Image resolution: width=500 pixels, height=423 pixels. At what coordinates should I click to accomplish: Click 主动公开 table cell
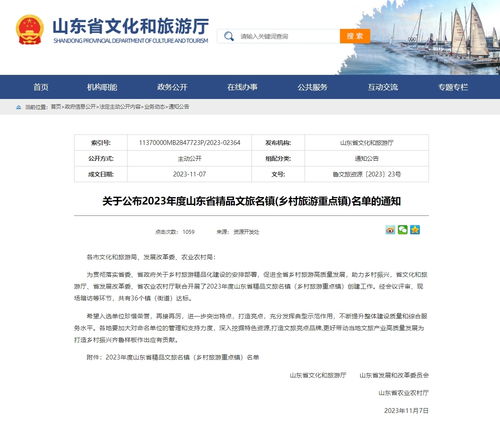point(189,158)
